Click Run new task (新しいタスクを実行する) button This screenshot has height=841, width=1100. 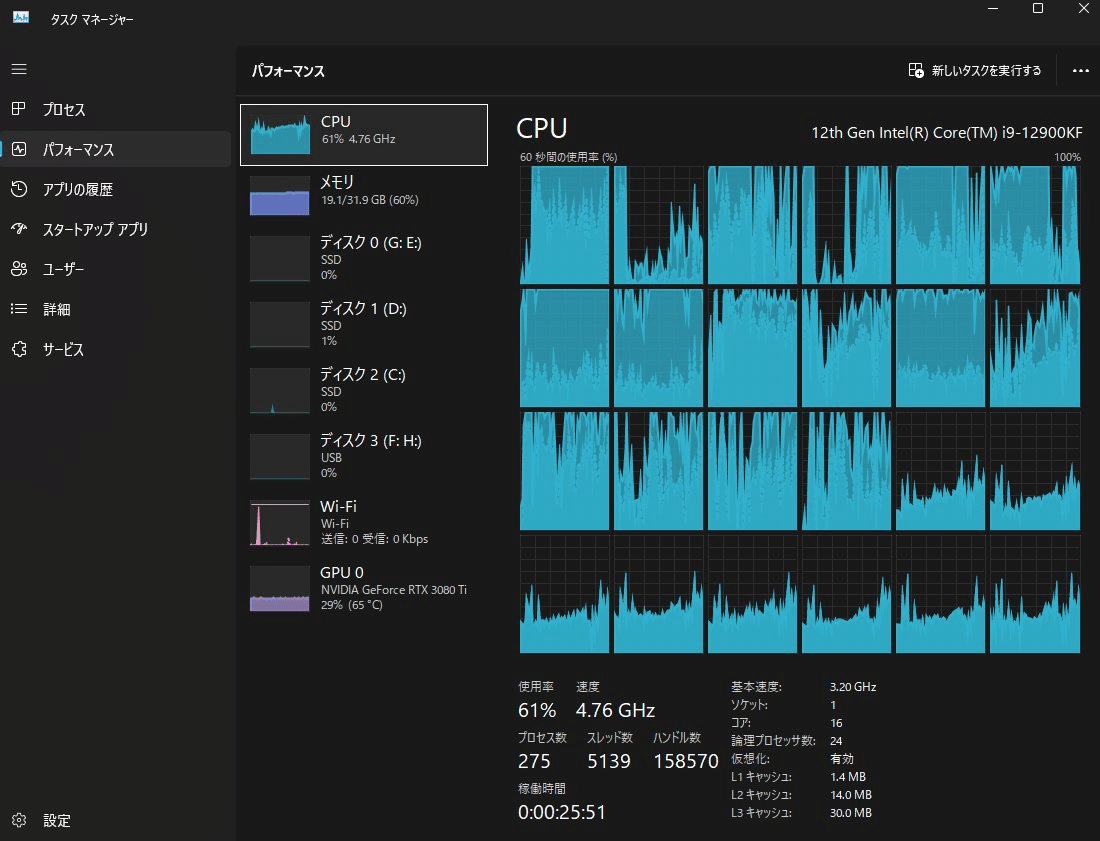coord(975,71)
